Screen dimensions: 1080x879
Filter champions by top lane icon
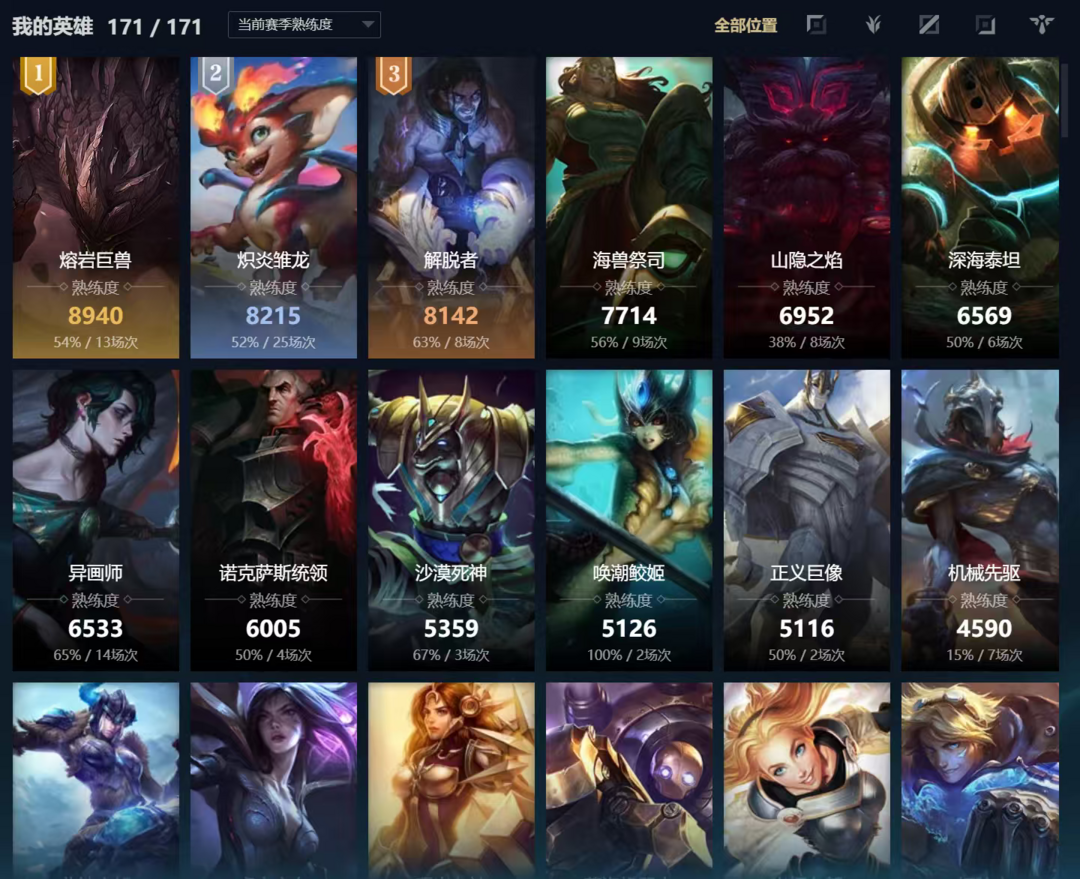coord(816,25)
